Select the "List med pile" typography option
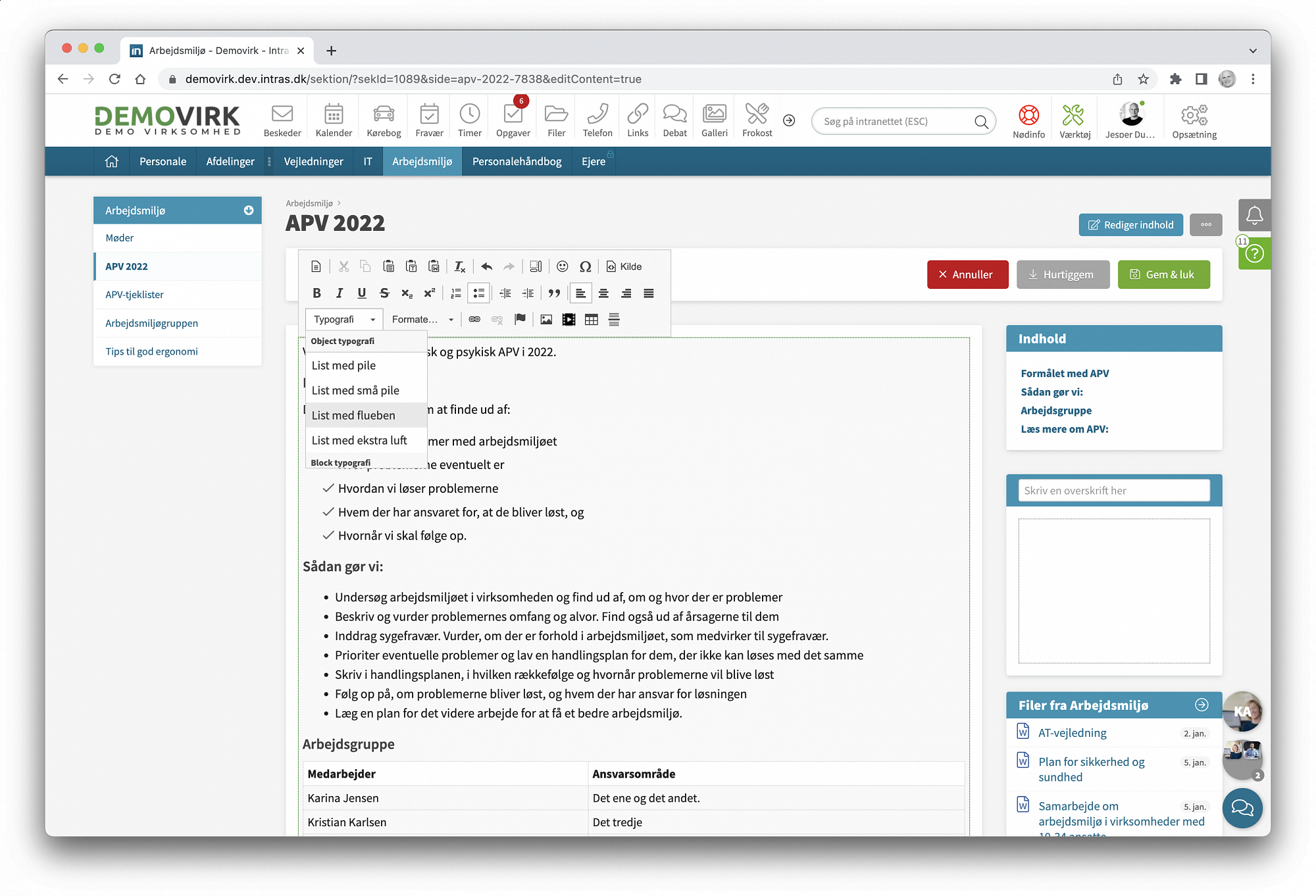This screenshot has width=1316, height=896. (x=343, y=365)
